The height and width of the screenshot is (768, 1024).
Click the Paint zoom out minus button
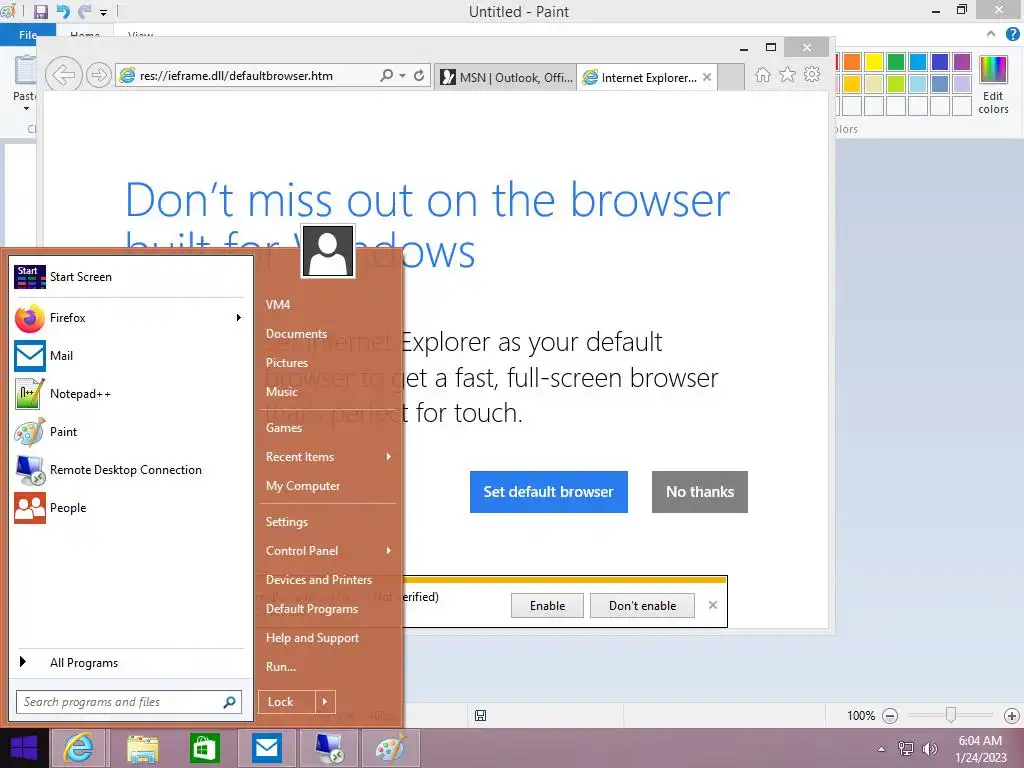pyautogui.click(x=889, y=716)
